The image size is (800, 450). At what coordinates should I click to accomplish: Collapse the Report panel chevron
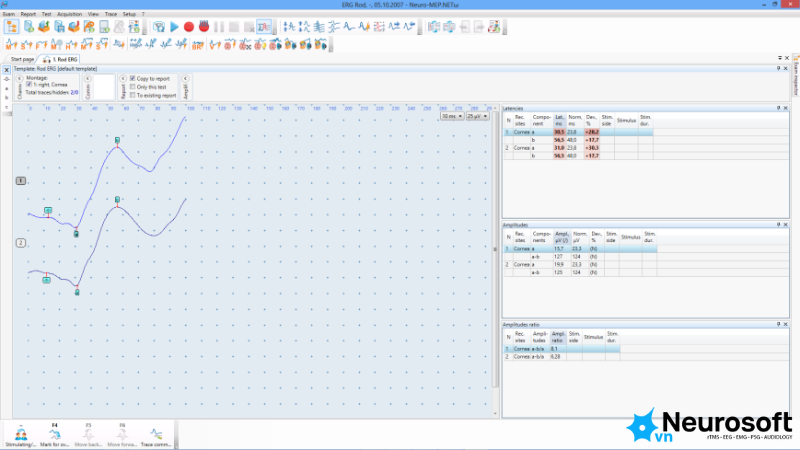tap(123, 79)
